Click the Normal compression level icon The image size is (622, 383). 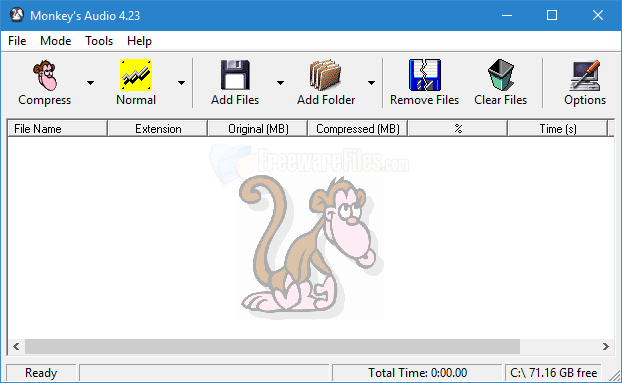point(136,75)
